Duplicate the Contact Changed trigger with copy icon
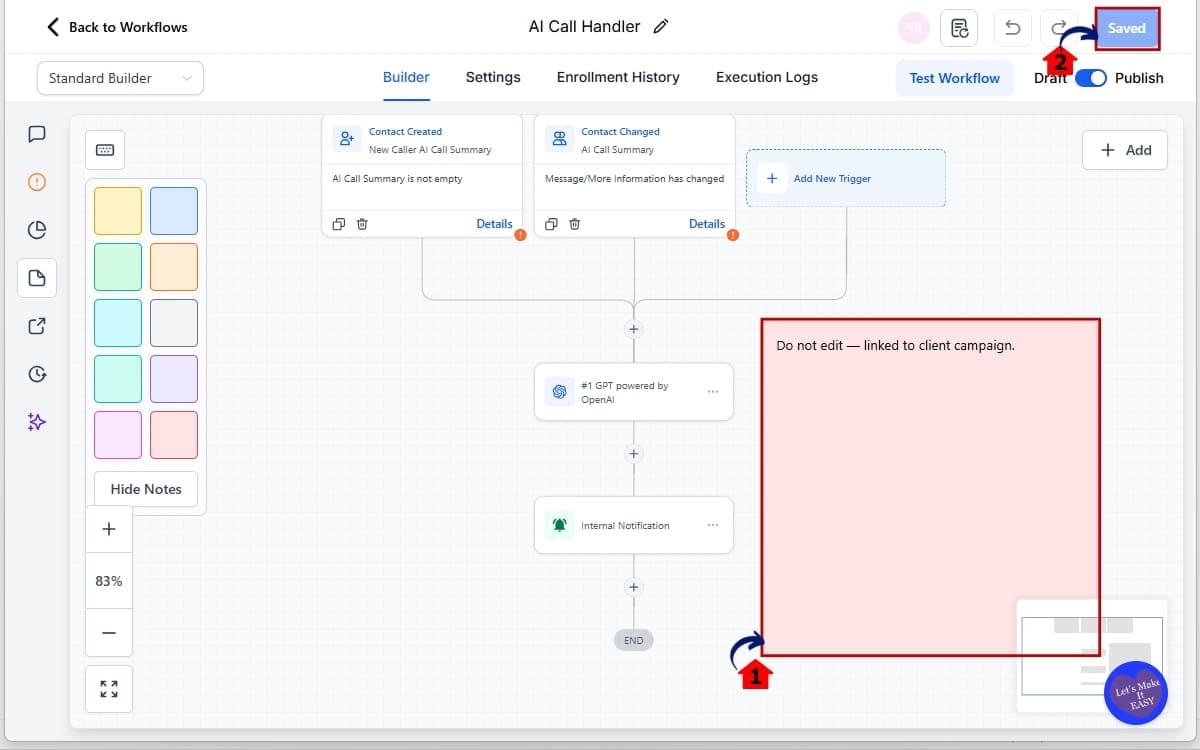Image resolution: width=1200 pixels, height=750 pixels. click(551, 224)
